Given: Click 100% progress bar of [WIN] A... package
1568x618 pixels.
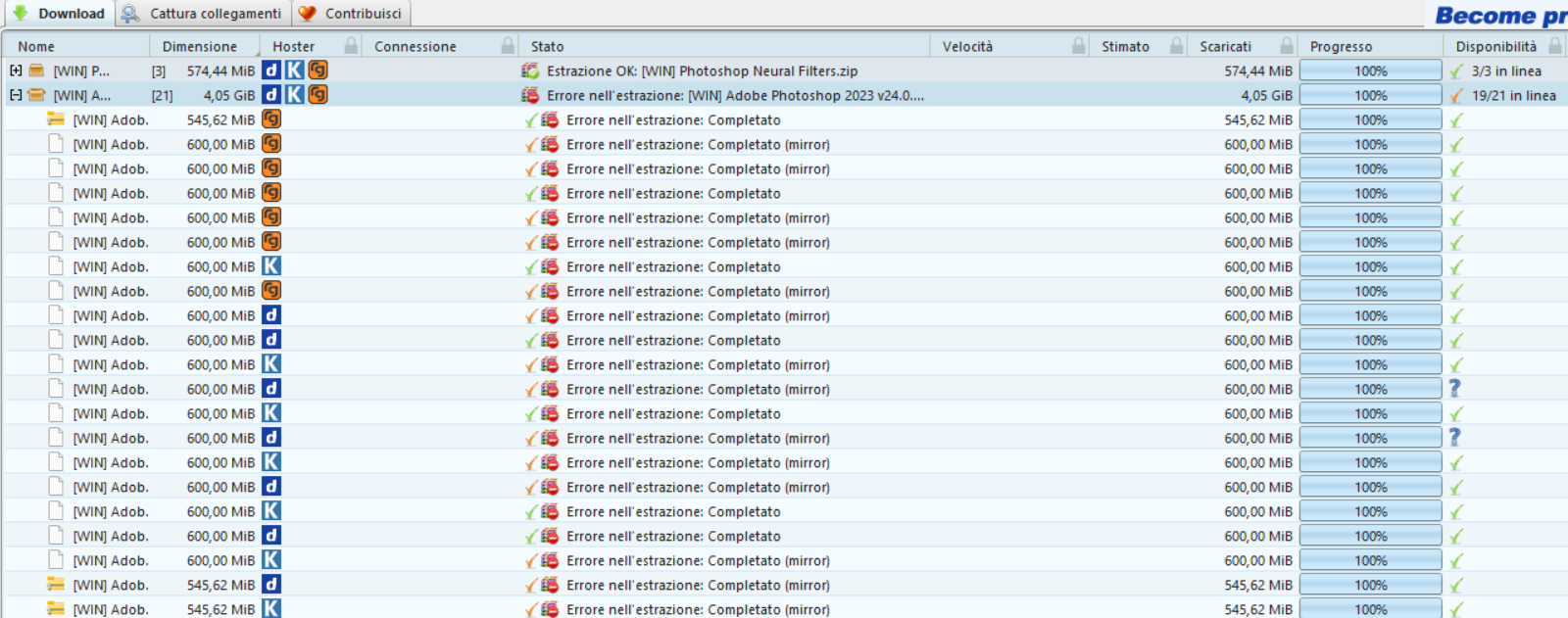Looking at the screenshot, I should tap(1370, 95).
